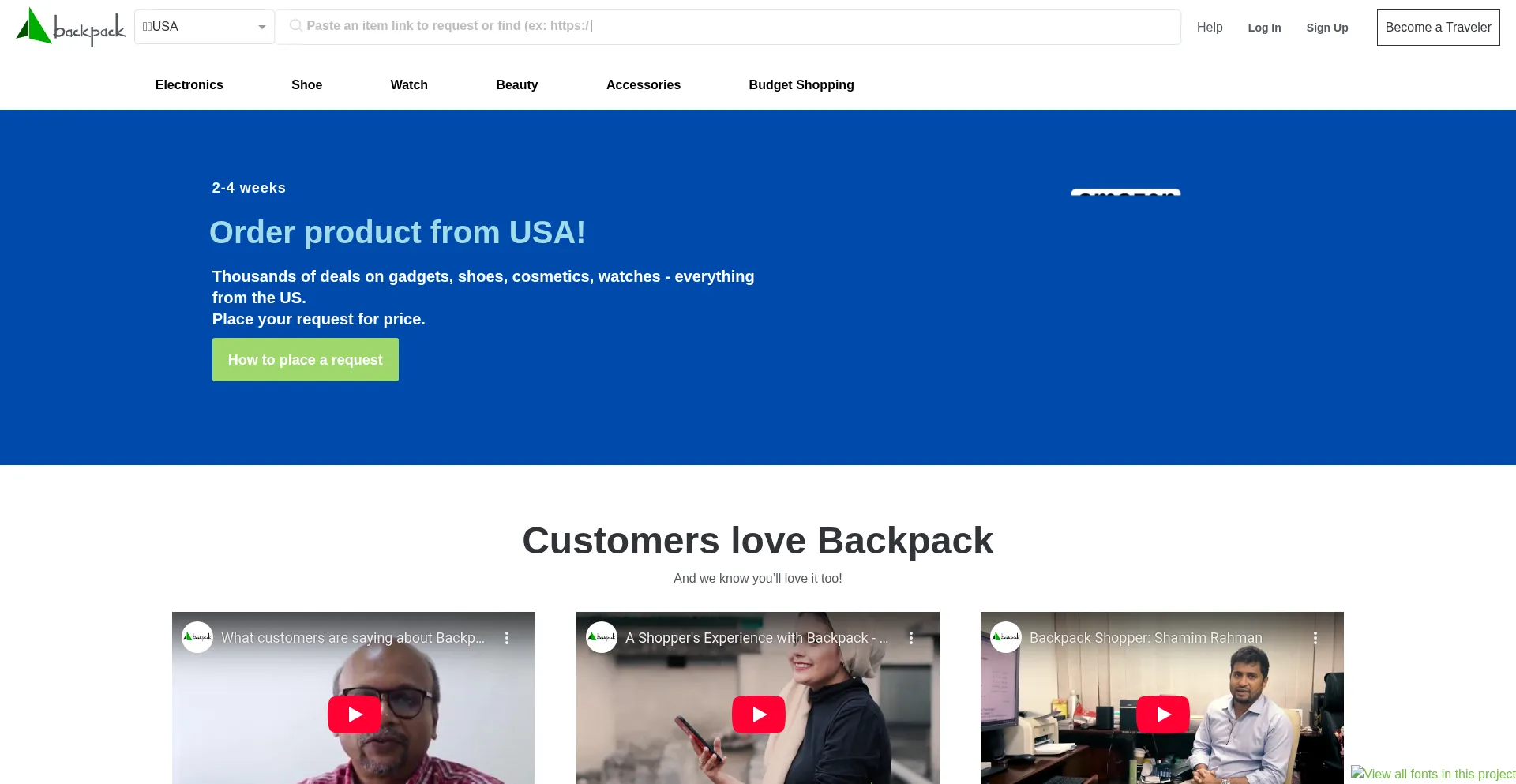Click the Backpack logo in the header

click(71, 27)
